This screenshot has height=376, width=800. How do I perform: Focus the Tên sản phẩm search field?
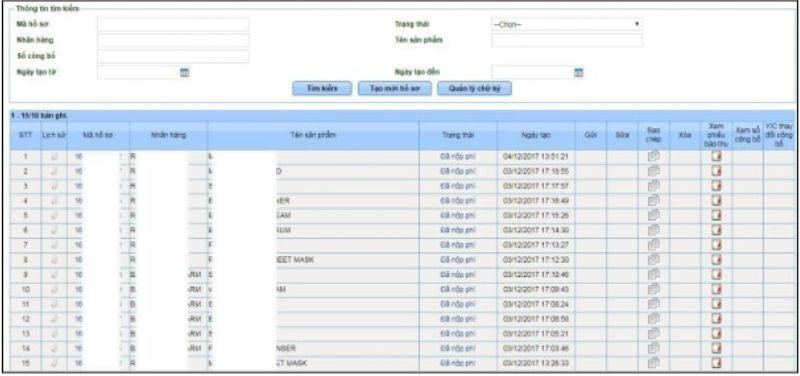click(x=567, y=40)
